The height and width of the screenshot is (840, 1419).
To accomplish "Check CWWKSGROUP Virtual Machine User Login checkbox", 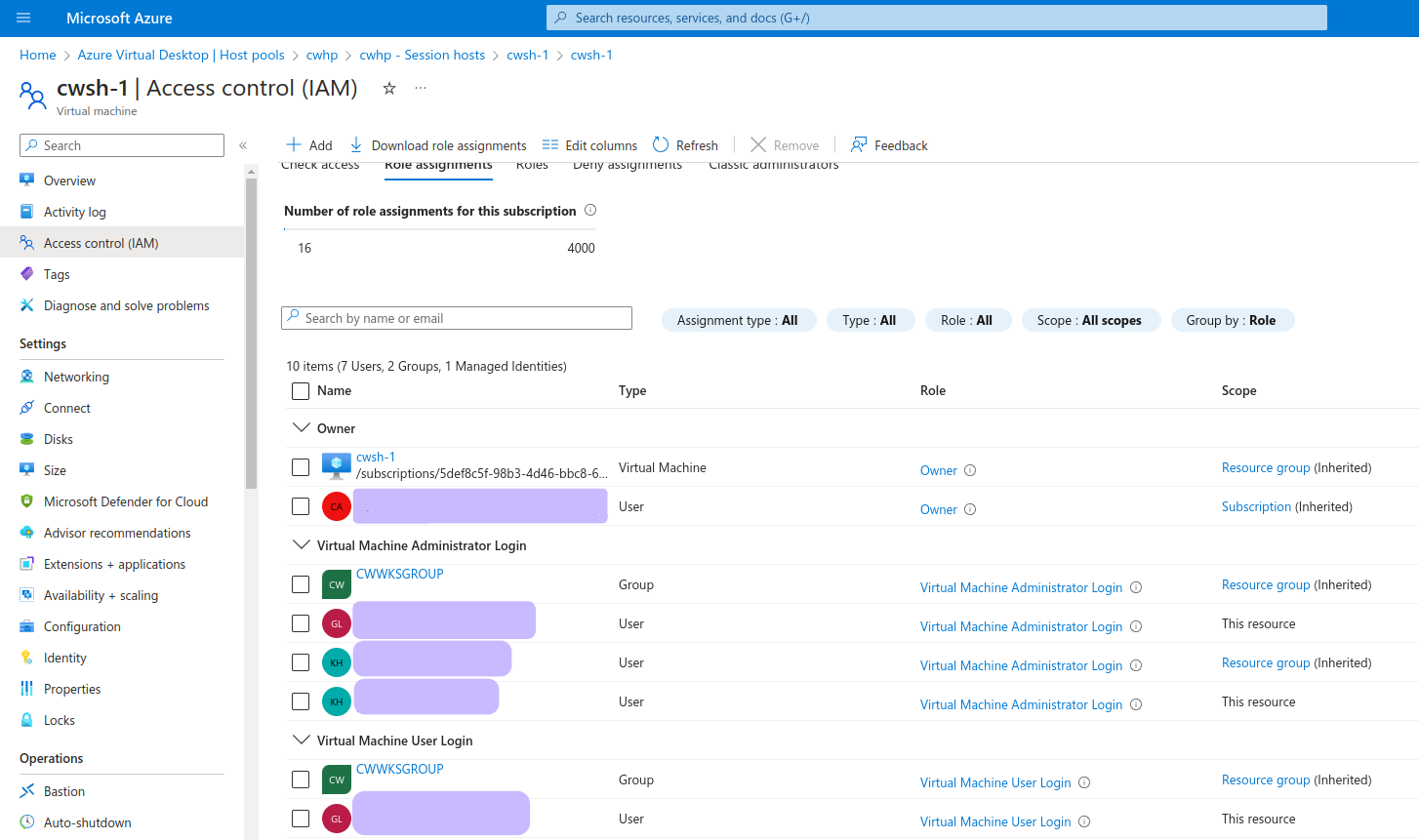I will (x=301, y=780).
